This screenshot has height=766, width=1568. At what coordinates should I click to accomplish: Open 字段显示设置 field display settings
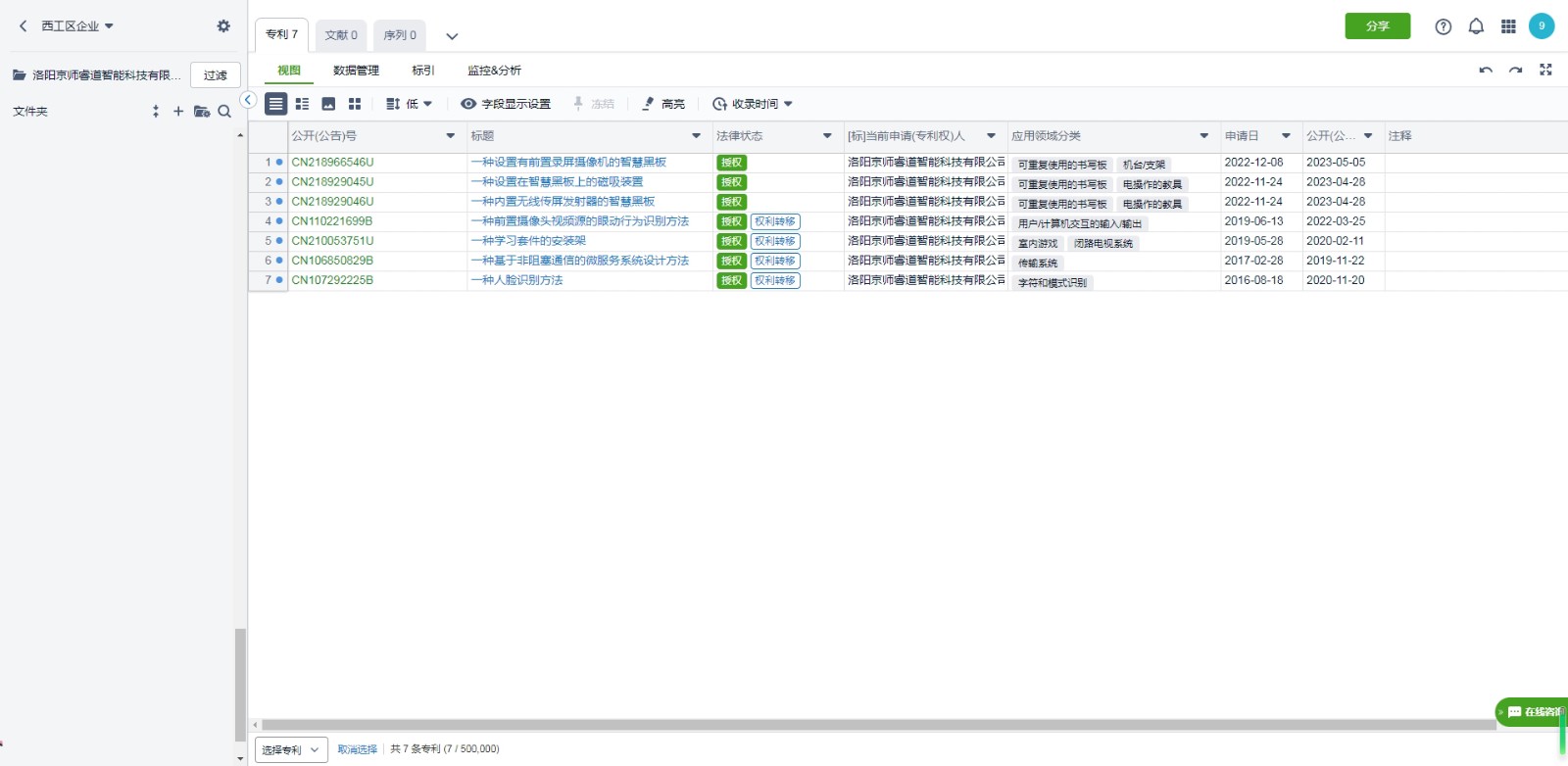(x=506, y=104)
